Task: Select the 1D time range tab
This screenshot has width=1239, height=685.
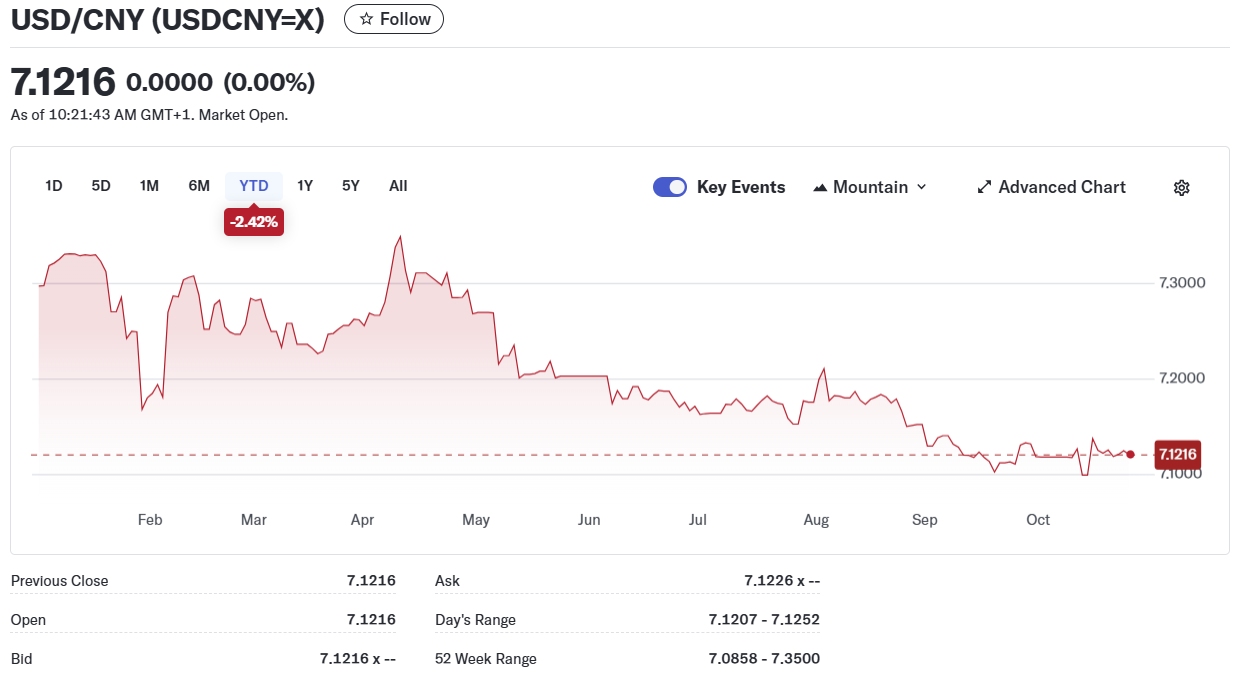Action: click(54, 186)
